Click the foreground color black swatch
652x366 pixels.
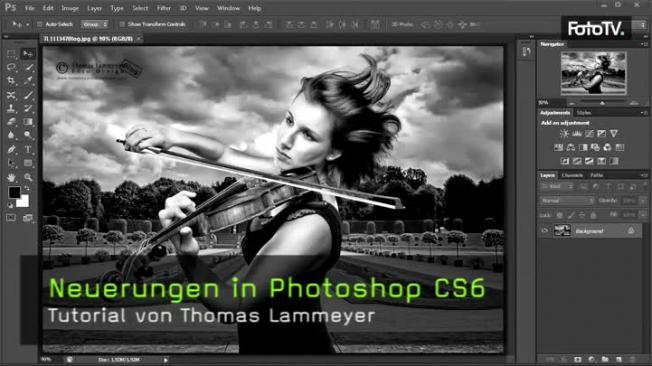tap(14, 192)
